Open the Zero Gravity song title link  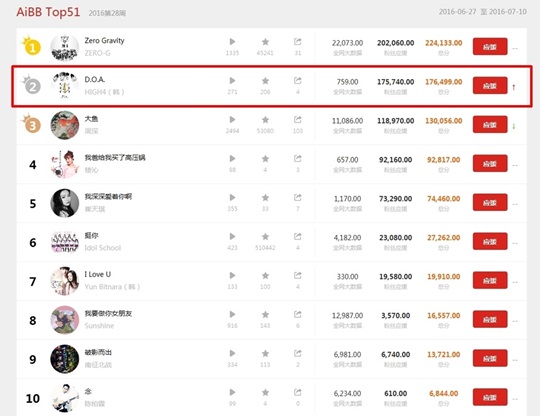104,41
